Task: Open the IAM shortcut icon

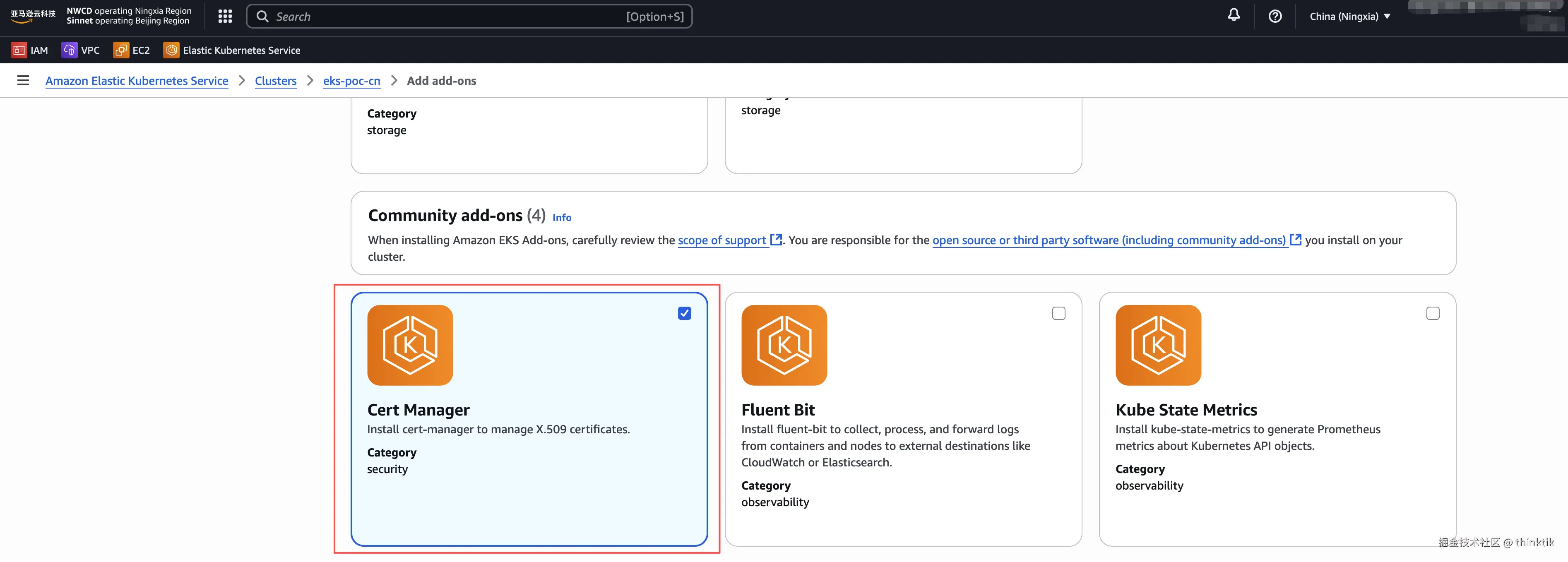Action: 19,50
